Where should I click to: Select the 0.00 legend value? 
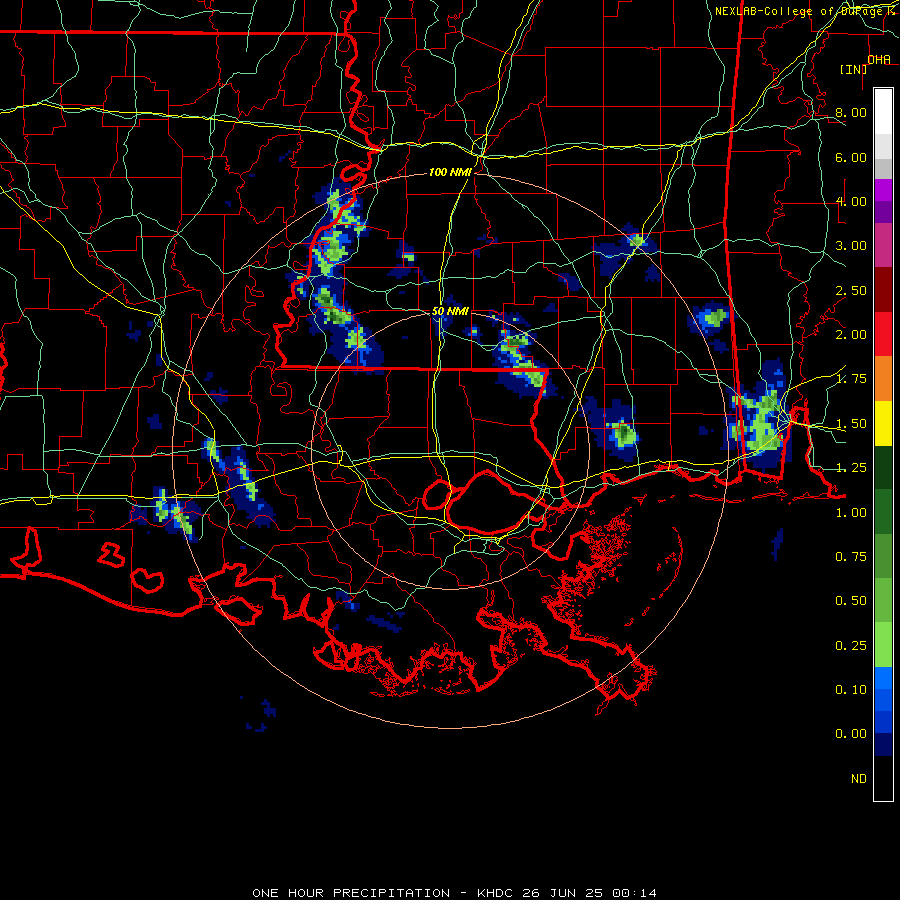851,734
